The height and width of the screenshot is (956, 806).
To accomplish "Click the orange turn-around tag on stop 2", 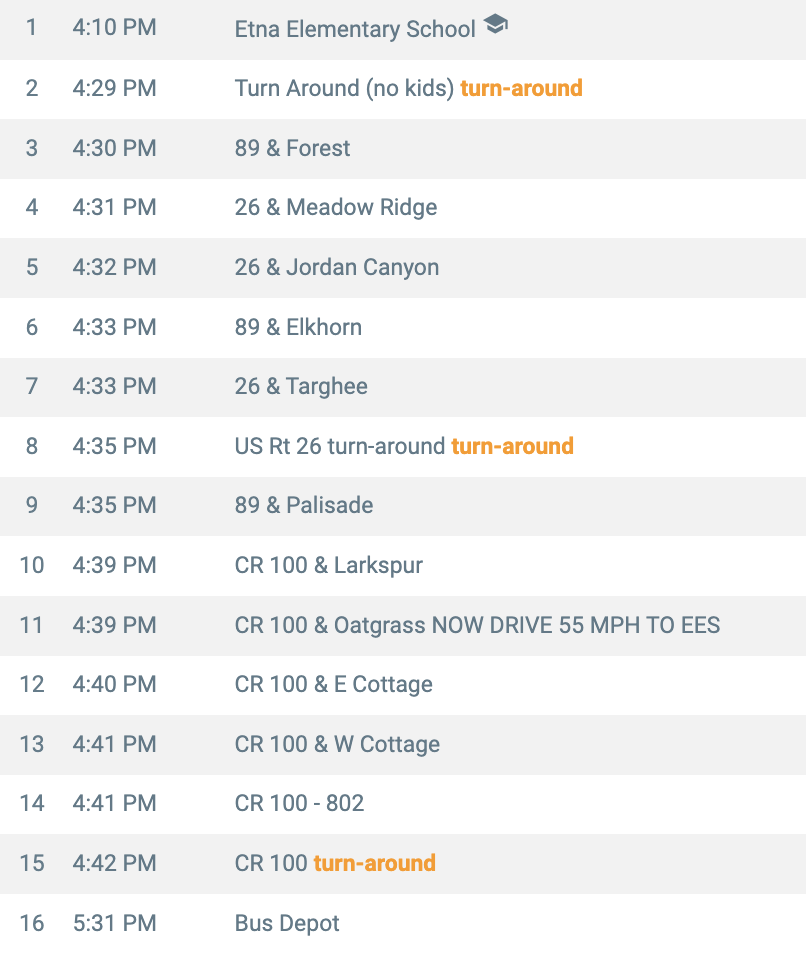I will point(521,88).
